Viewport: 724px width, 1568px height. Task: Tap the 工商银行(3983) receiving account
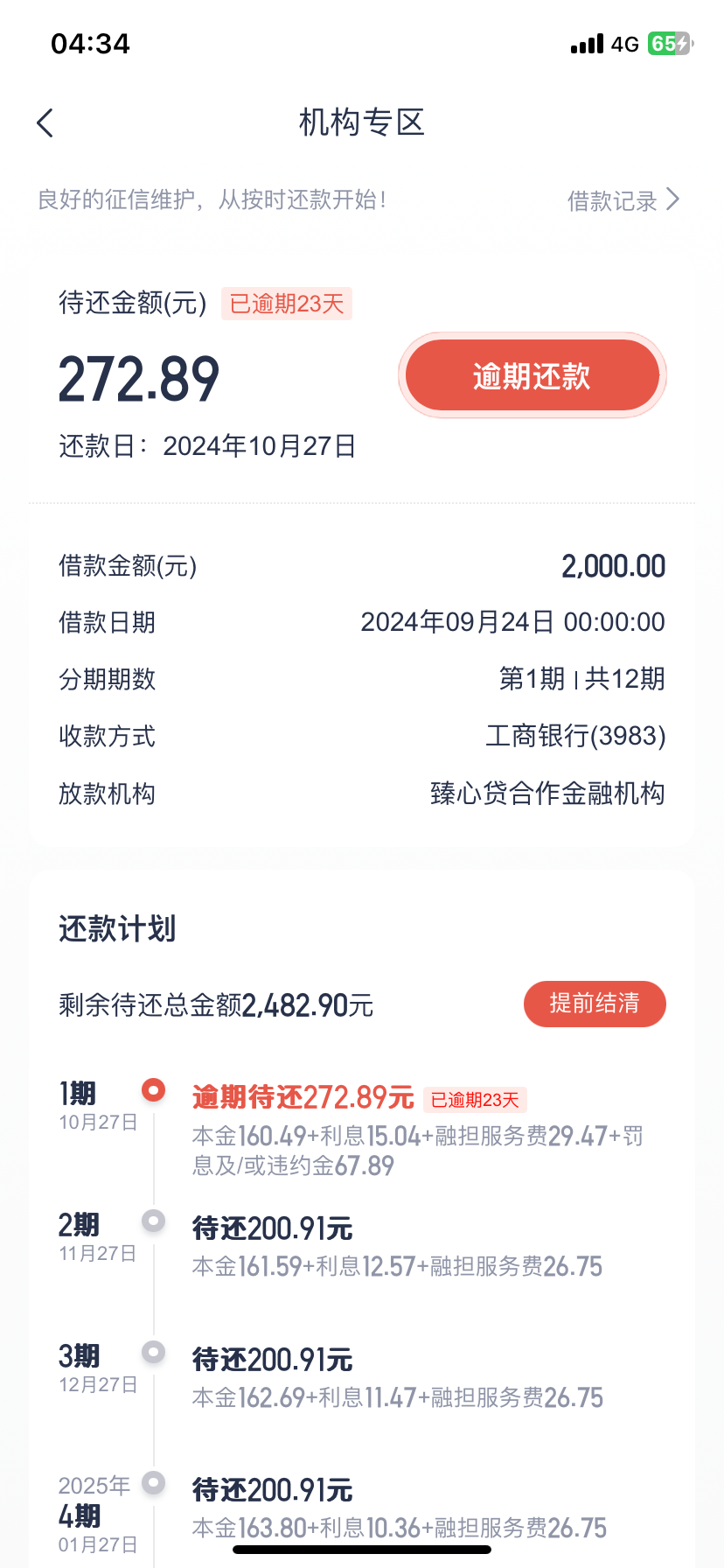pyautogui.click(x=575, y=736)
